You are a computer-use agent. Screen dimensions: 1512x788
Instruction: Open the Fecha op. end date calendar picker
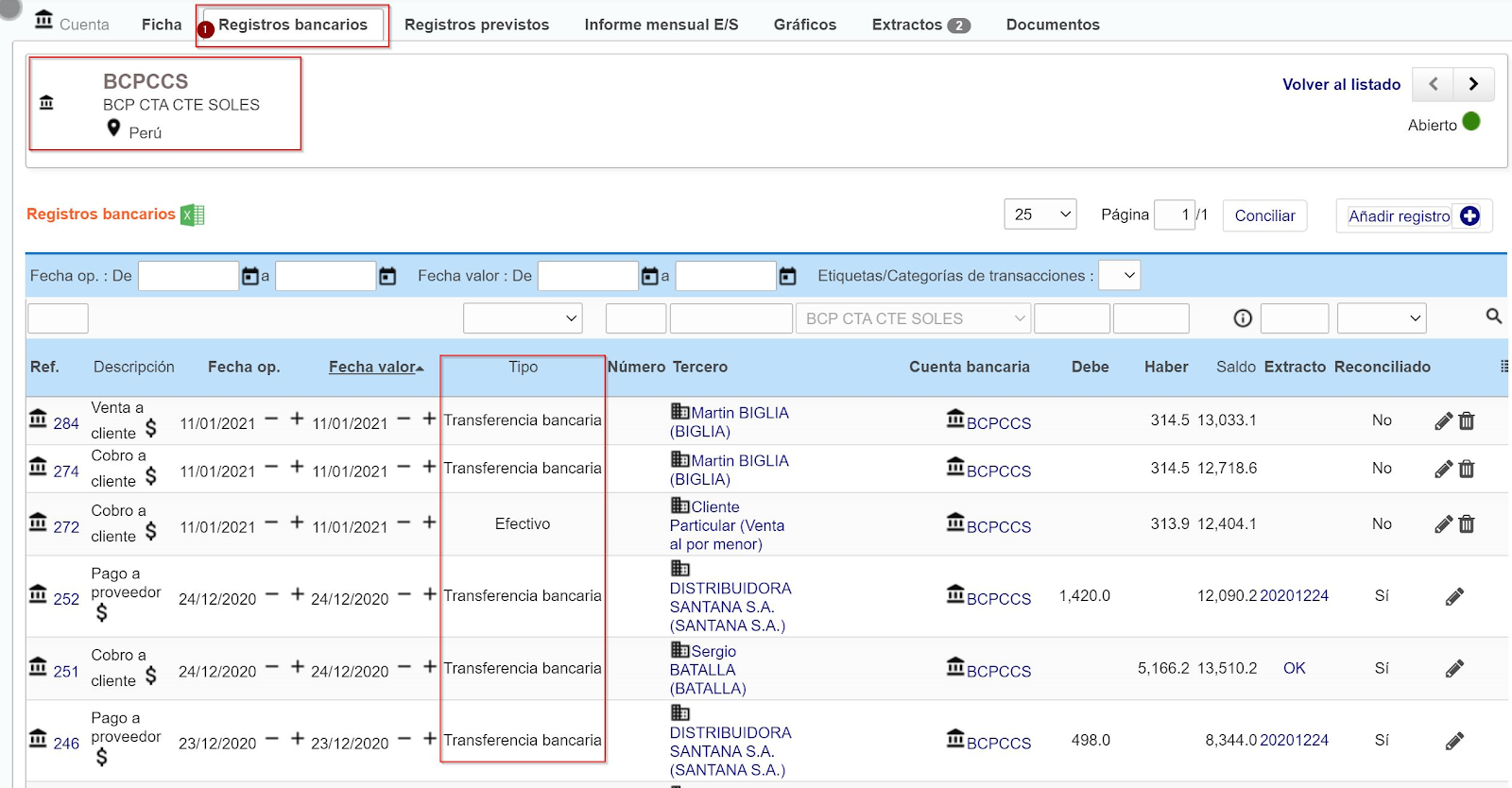pyautogui.click(x=387, y=276)
